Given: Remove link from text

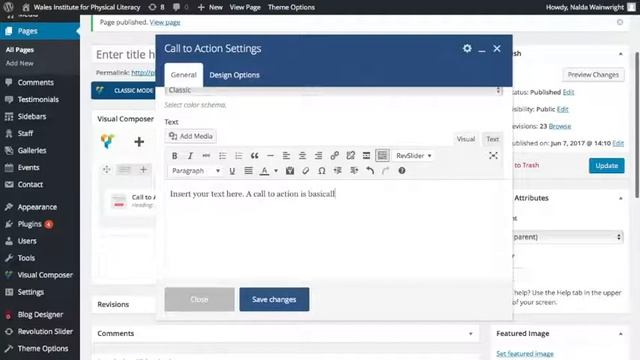Looking at the screenshot, I should (350, 156).
